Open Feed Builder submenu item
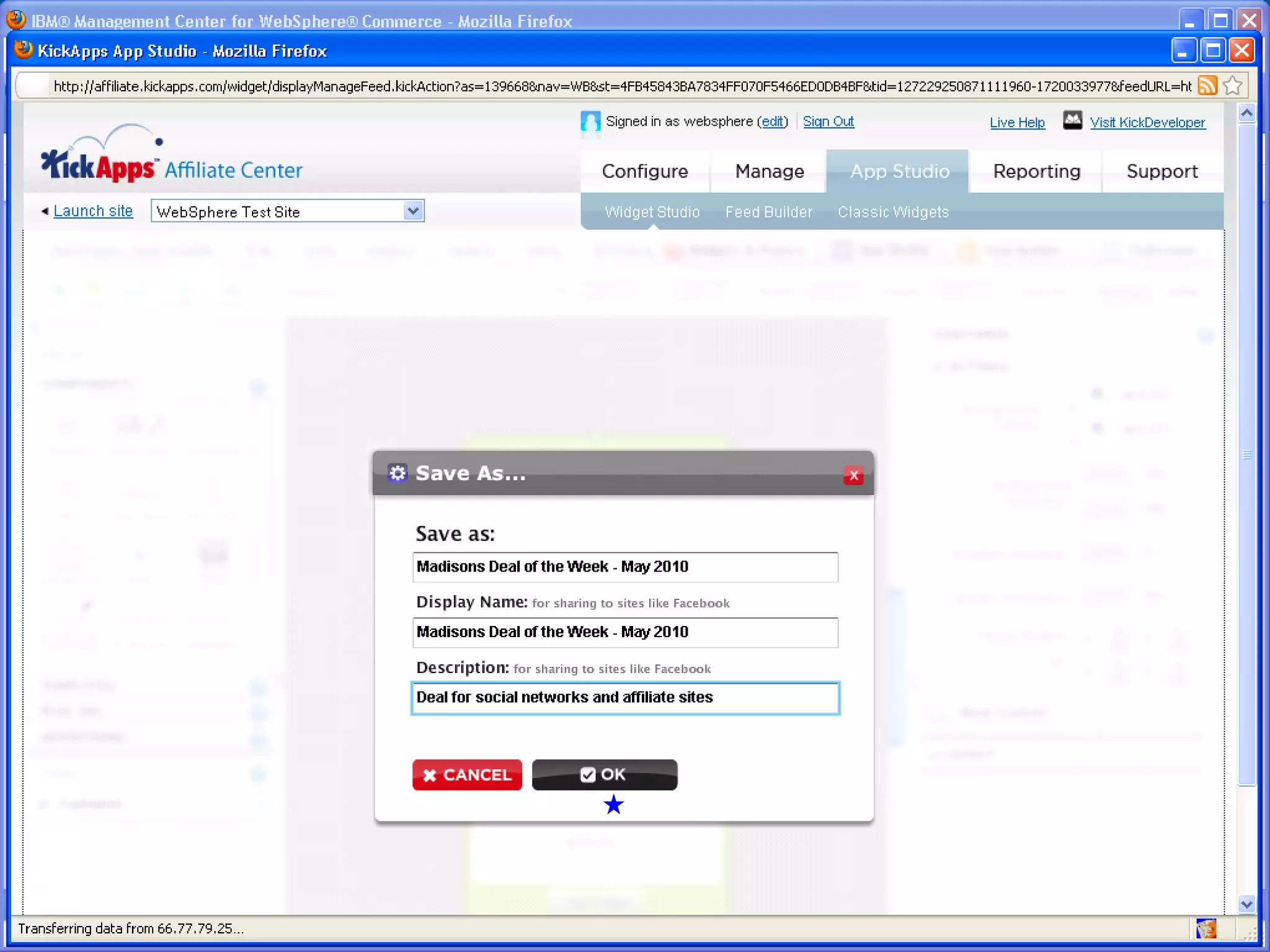 pyautogui.click(x=768, y=212)
